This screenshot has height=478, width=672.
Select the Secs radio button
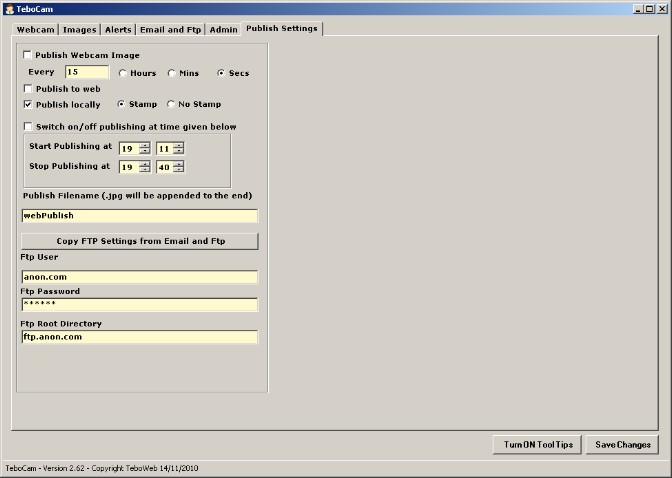[221, 73]
